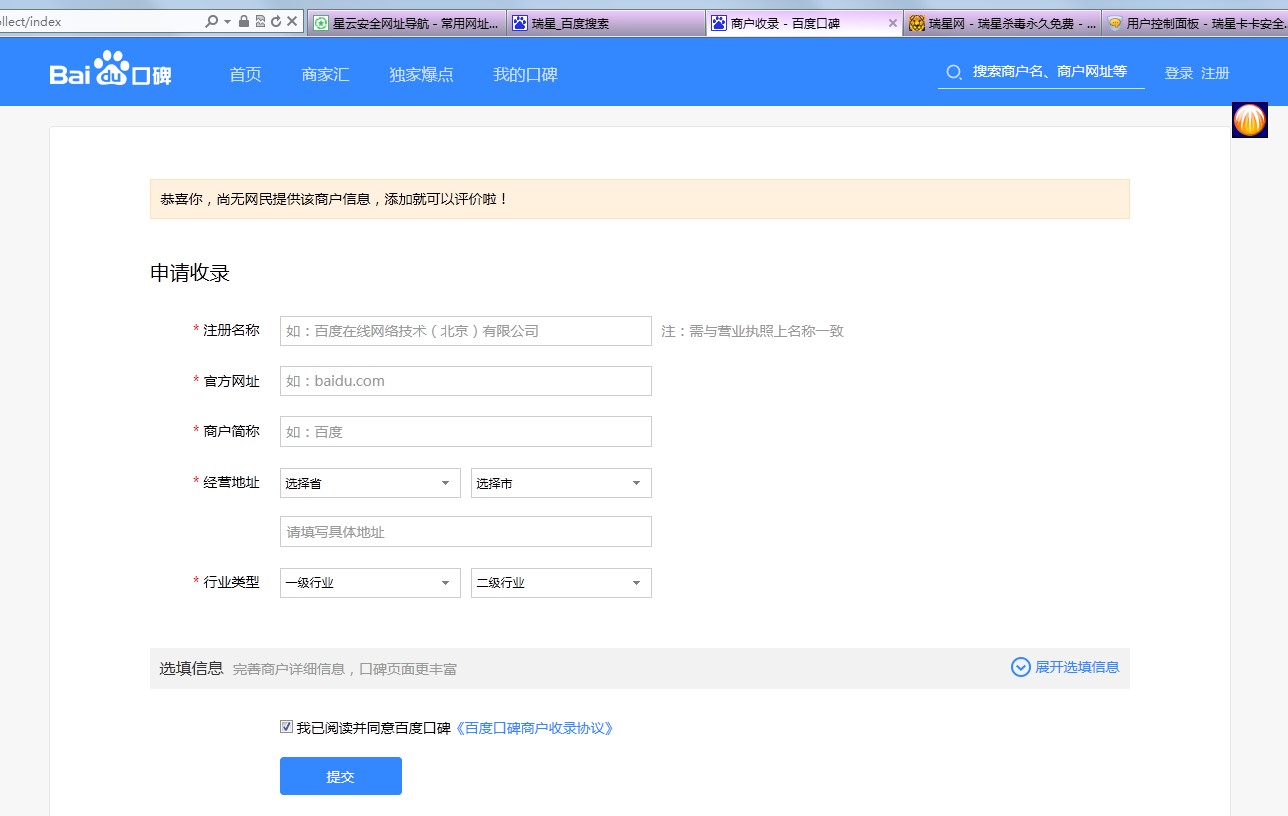Open the 选择省 province dropdown

pyautogui.click(x=370, y=483)
